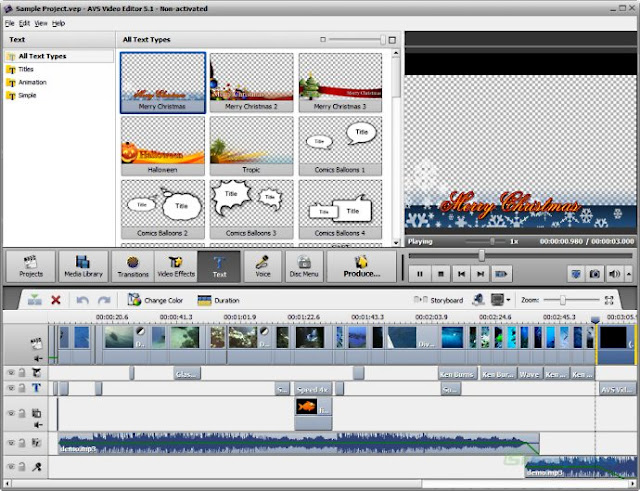Select Merry Christmas text preset
Screen dimensions: 640x491
pyautogui.click(x=163, y=82)
